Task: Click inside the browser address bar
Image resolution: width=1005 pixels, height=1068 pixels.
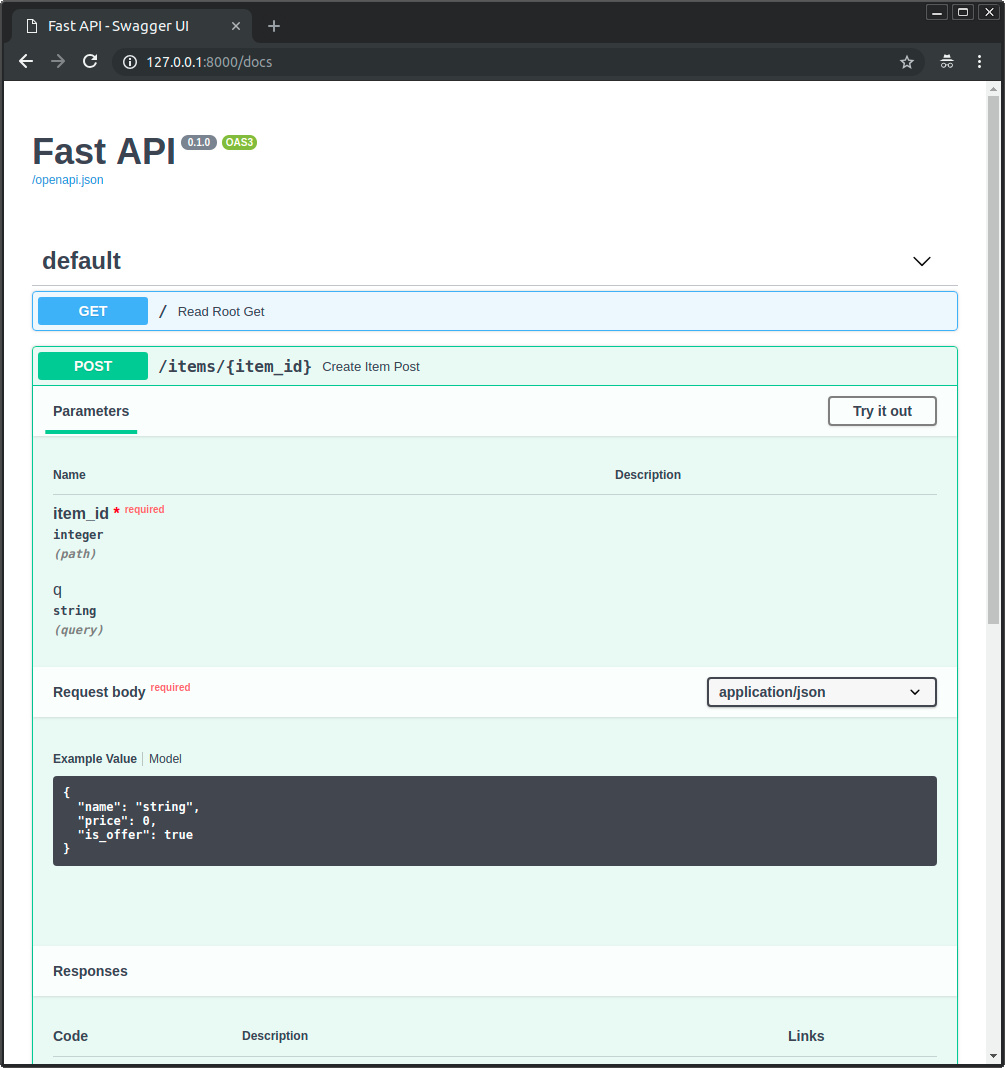Action: (400, 61)
